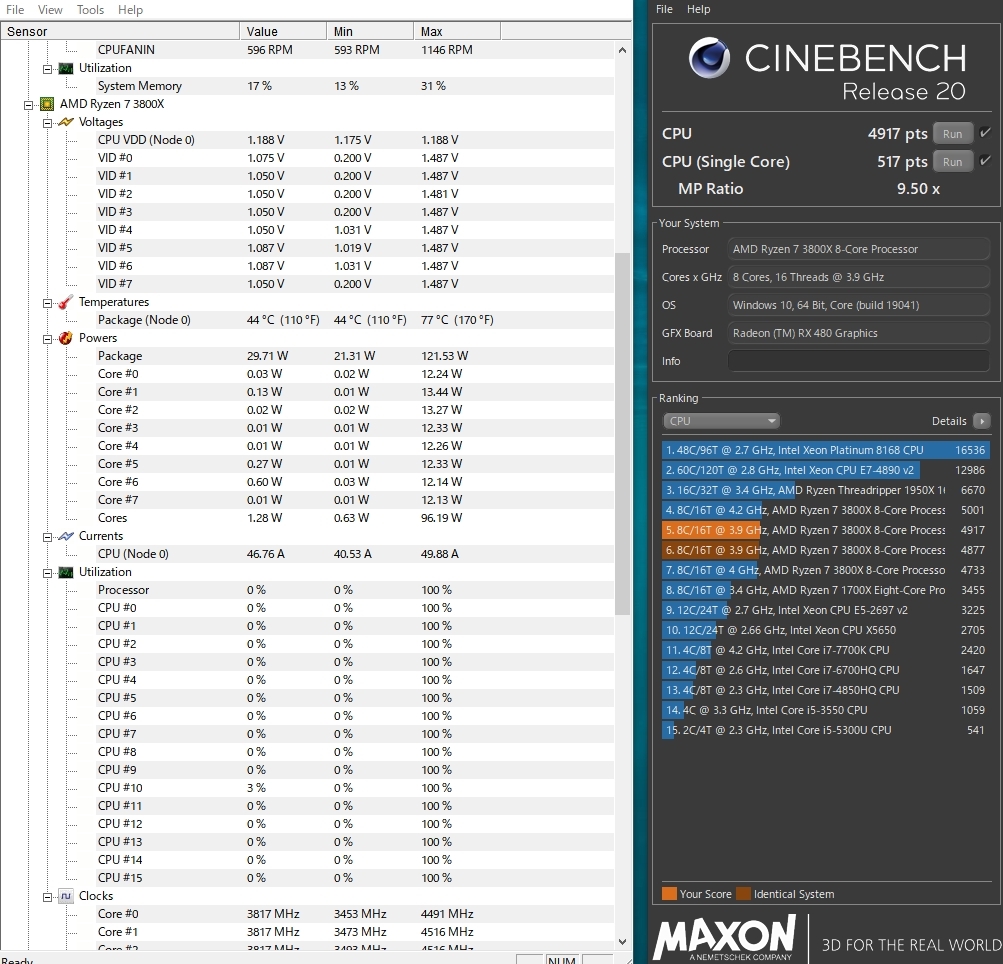The width and height of the screenshot is (1003, 964).
Task: Click the CPU Utilization graph icon
Action: tap(66, 572)
